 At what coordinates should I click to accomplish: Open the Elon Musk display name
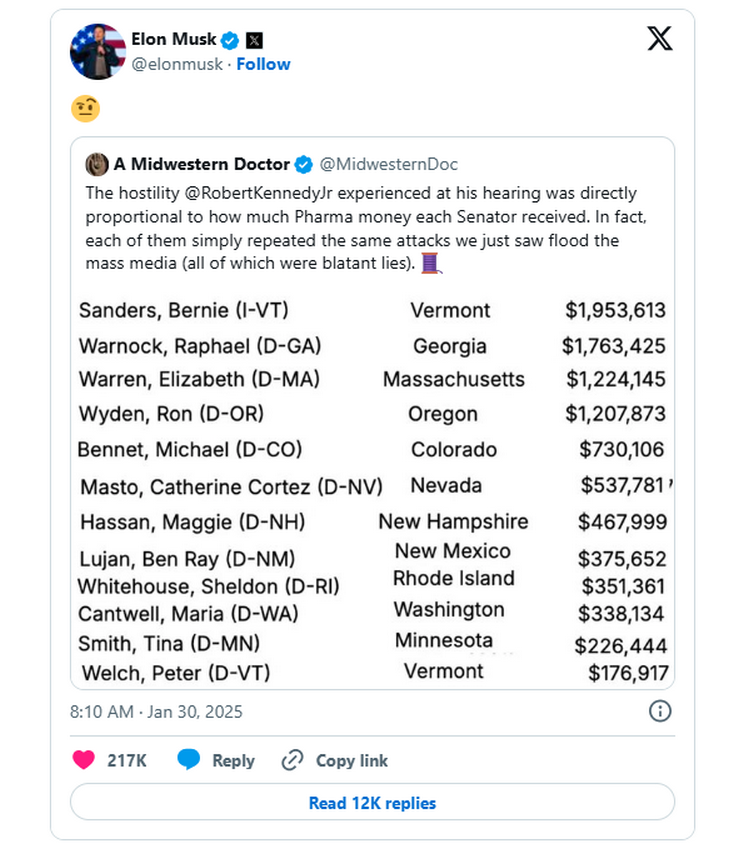(x=173, y=40)
